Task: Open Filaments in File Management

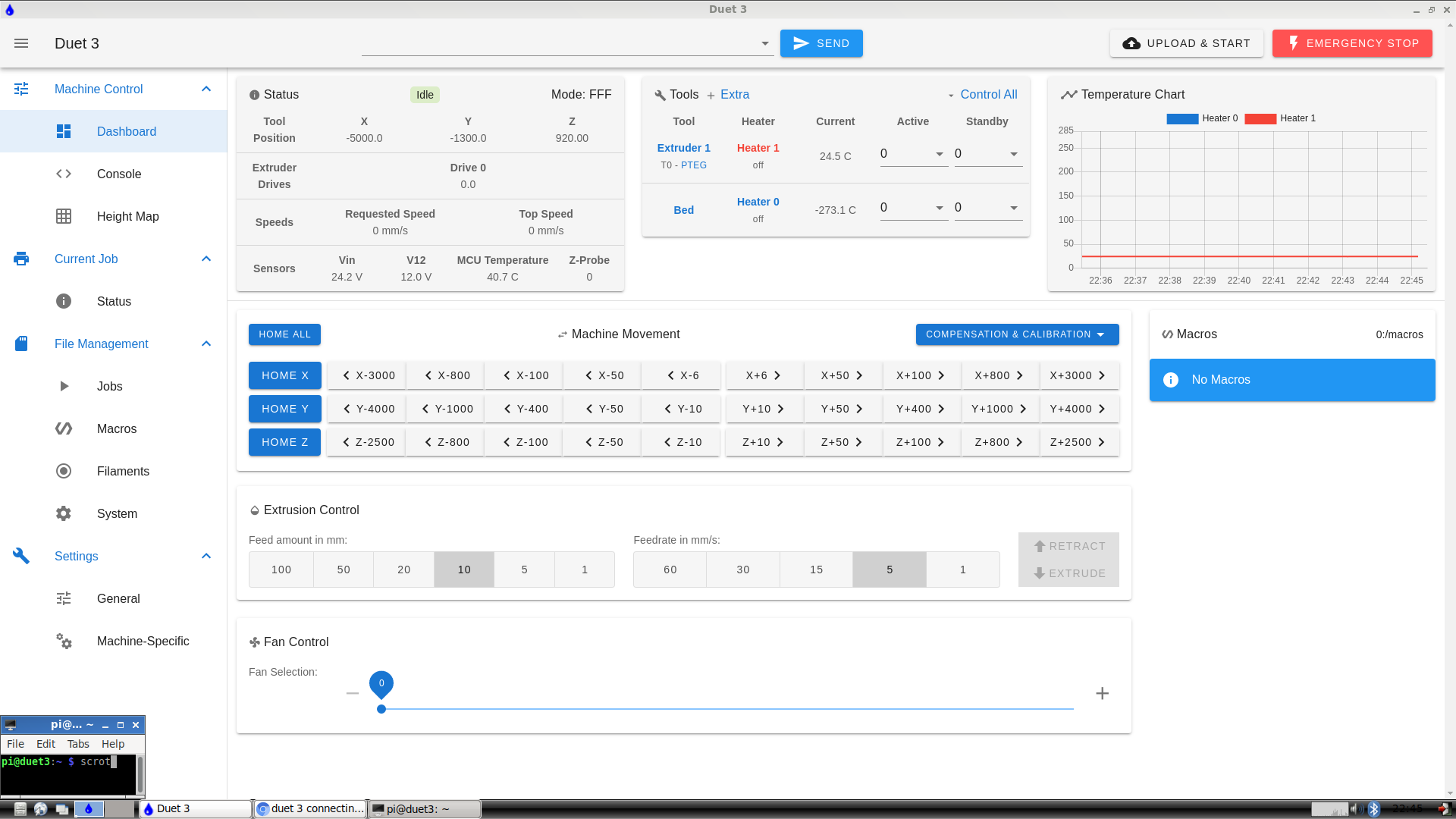Action: tap(114, 471)
